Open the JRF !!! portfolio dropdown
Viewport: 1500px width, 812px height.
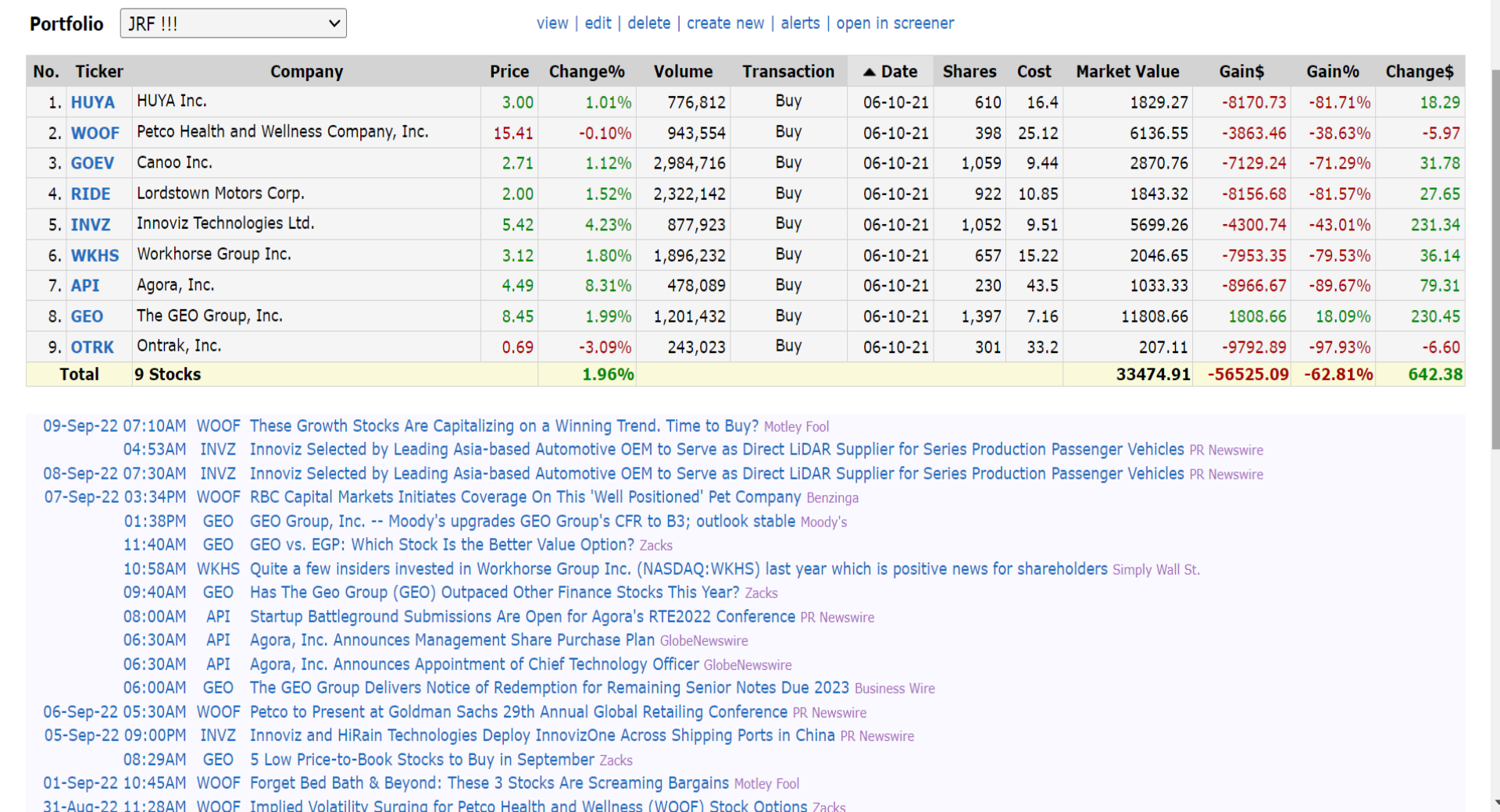233,23
